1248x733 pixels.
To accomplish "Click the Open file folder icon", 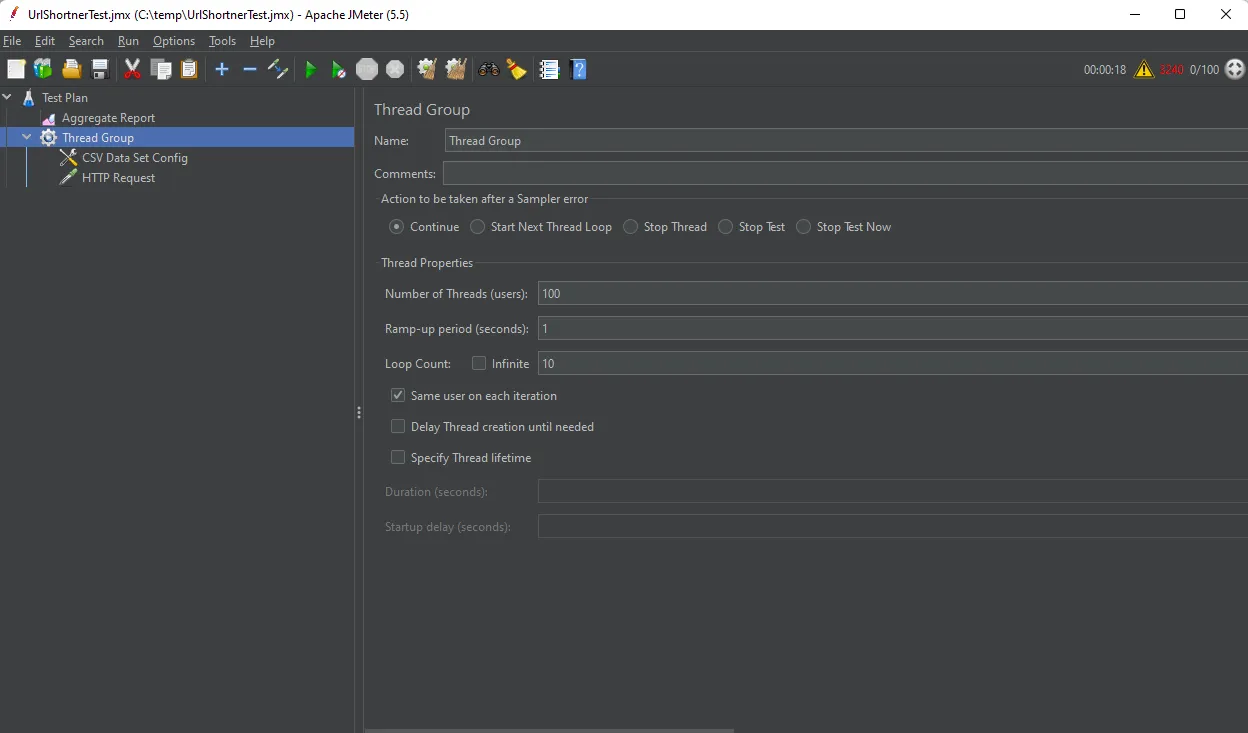I will (71, 69).
